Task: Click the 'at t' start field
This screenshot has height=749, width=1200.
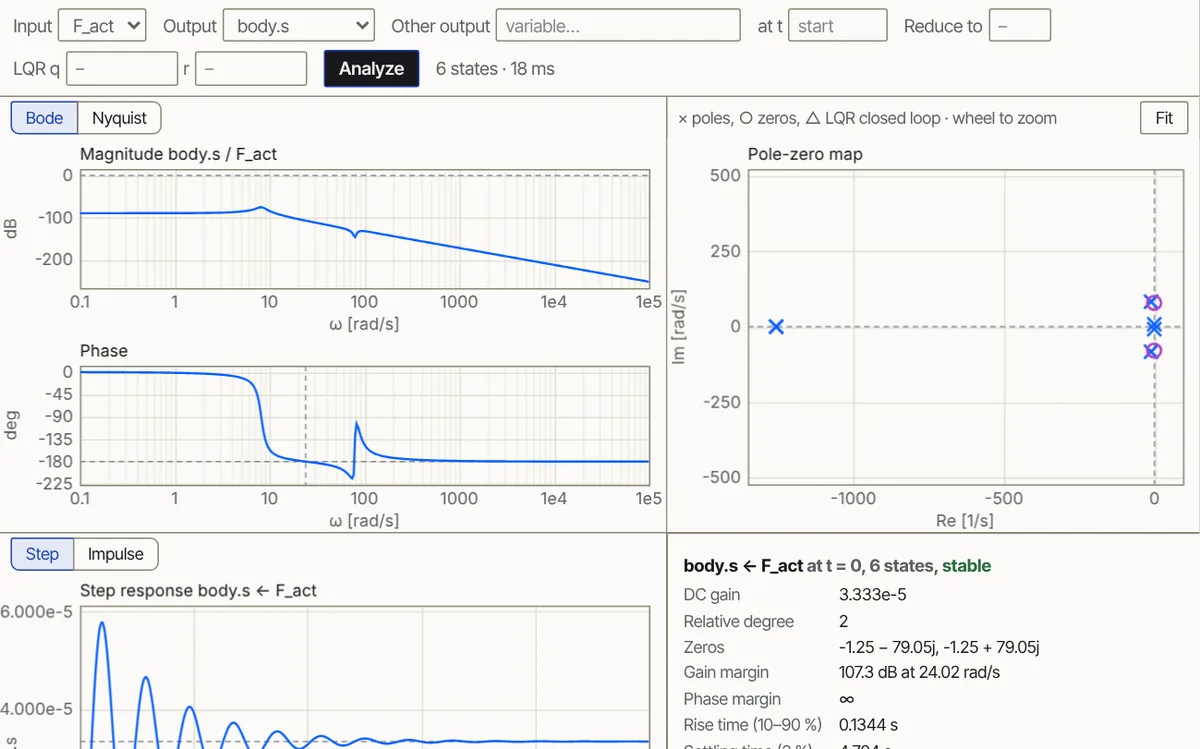Action: point(837,26)
